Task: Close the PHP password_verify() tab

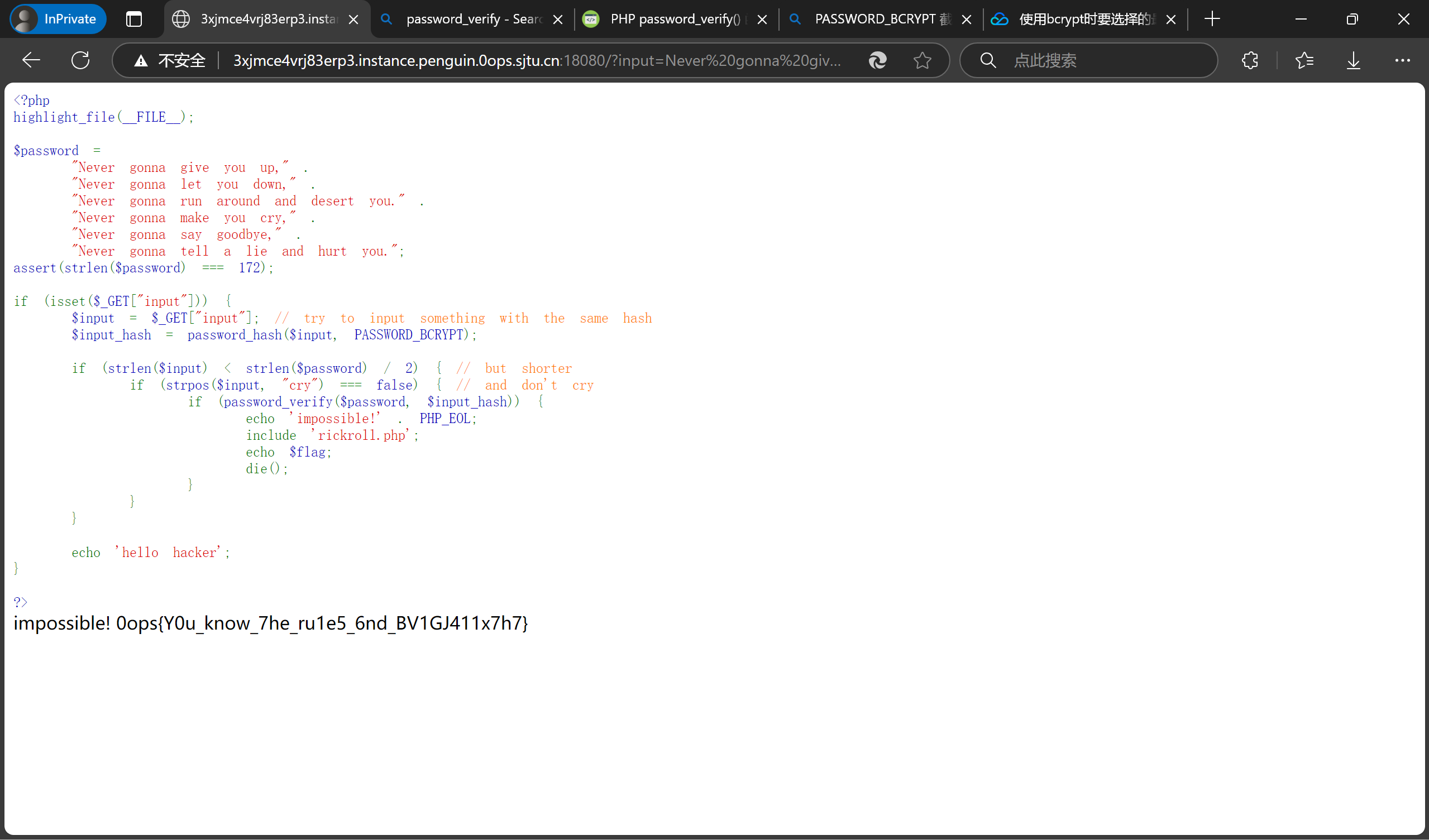Action: (x=762, y=20)
